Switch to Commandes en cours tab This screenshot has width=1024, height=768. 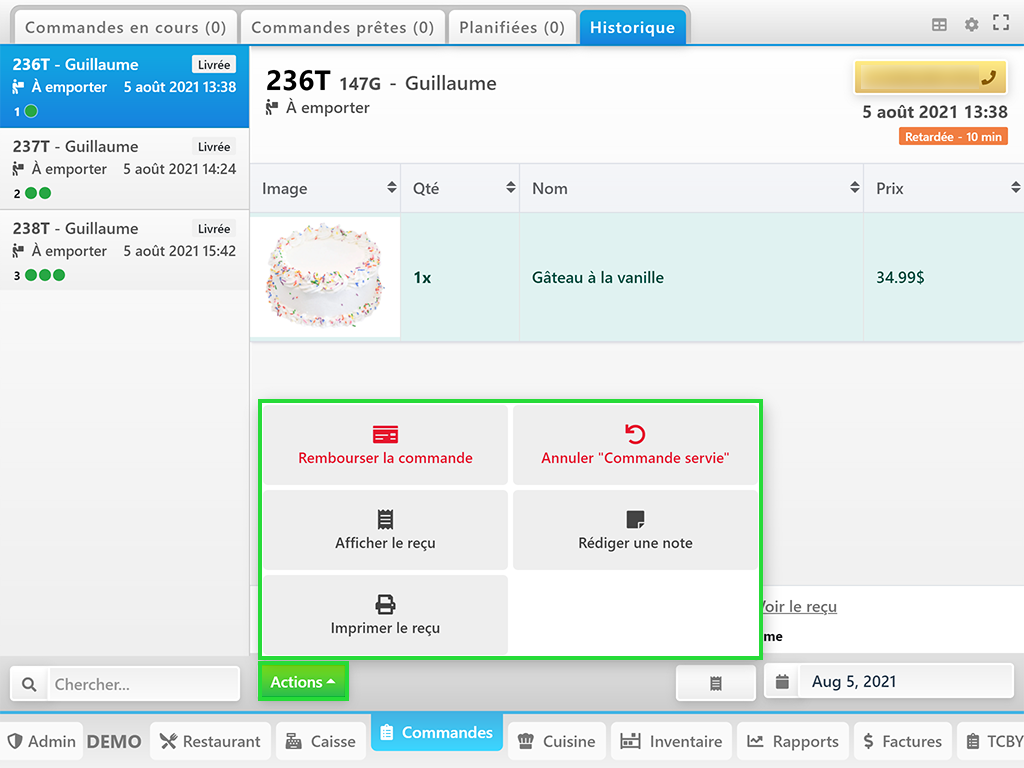coord(125,28)
